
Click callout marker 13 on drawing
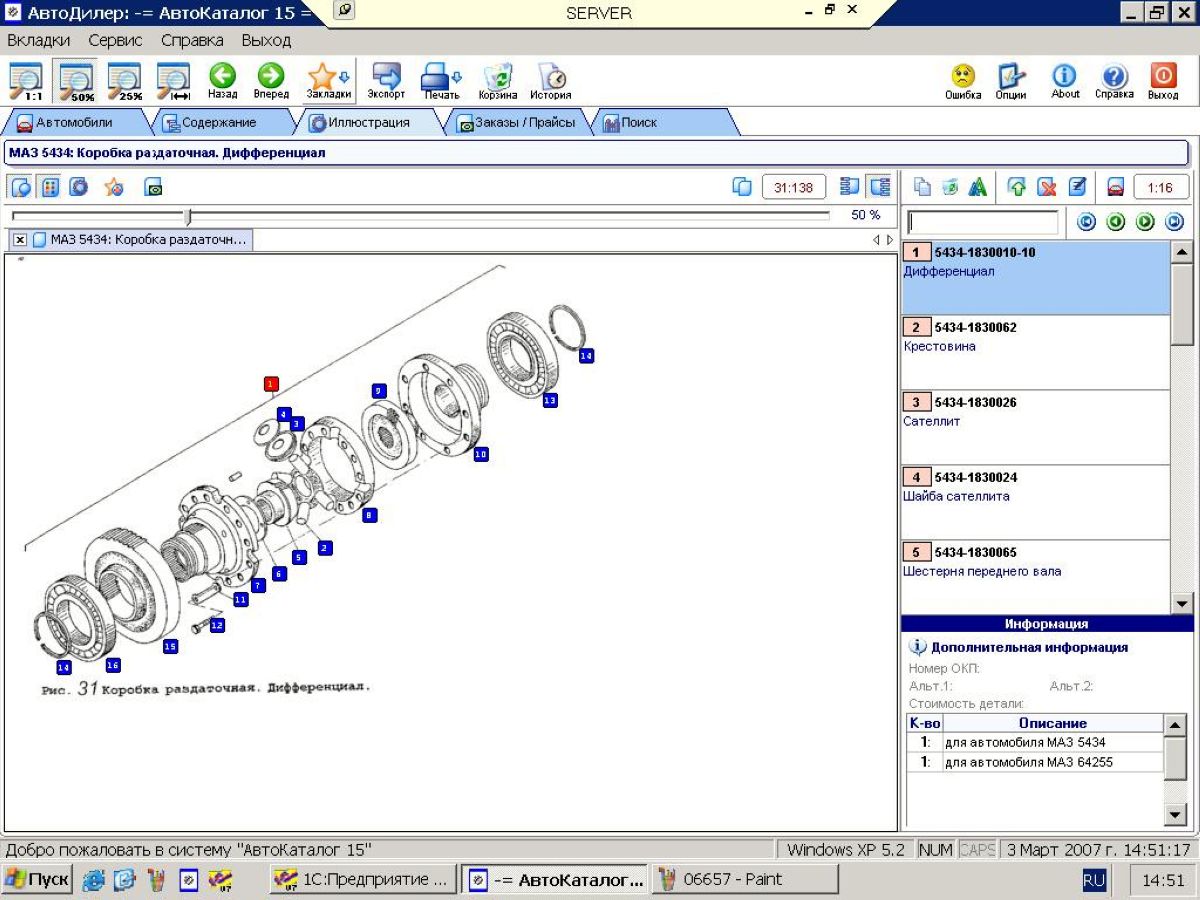[550, 400]
